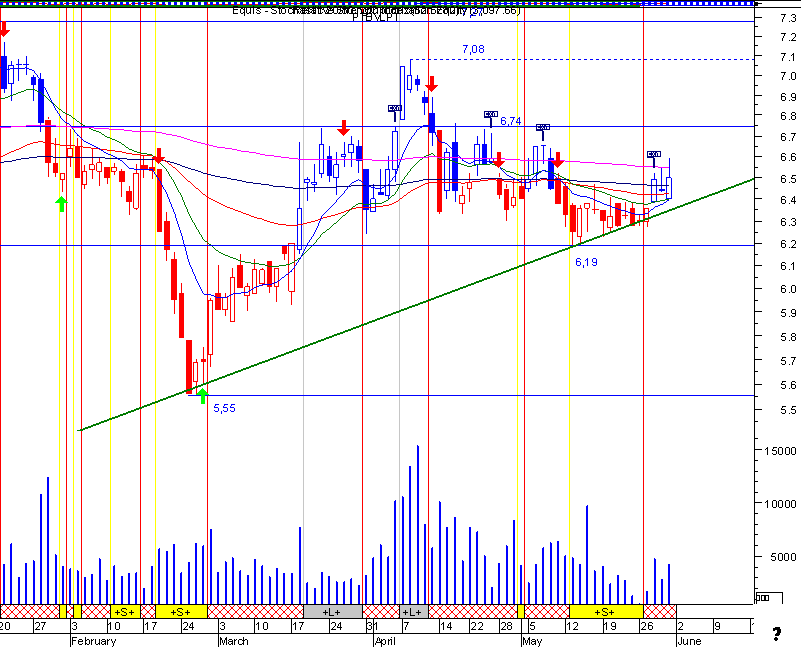Click the +S+ signal segment at February 24
Viewport: 801px width, 647px height.
[181, 612]
